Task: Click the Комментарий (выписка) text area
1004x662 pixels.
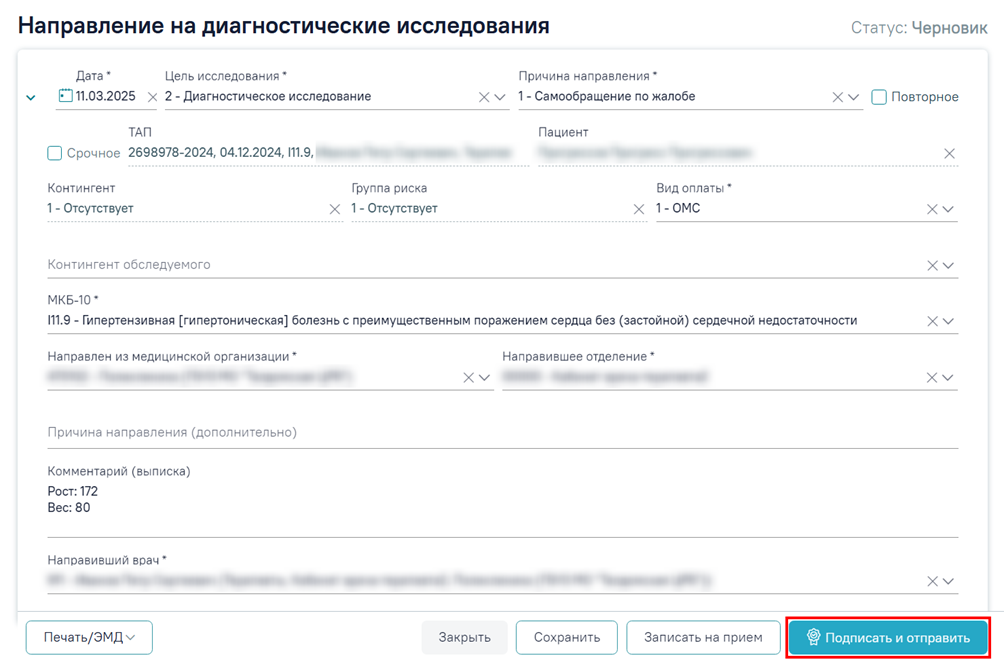Action: [x=503, y=508]
